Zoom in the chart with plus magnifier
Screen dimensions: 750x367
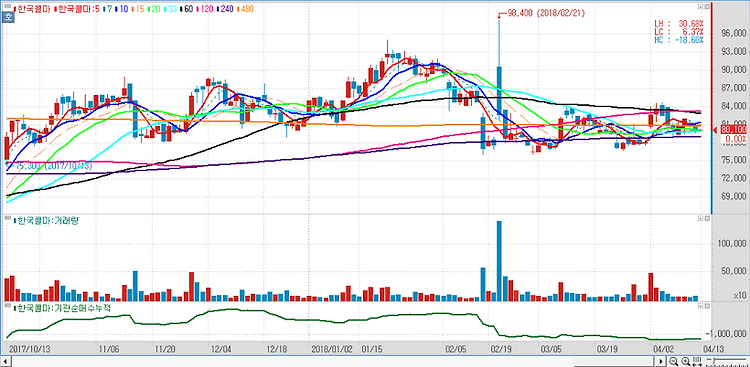pyautogui.click(x=686, y=361)
